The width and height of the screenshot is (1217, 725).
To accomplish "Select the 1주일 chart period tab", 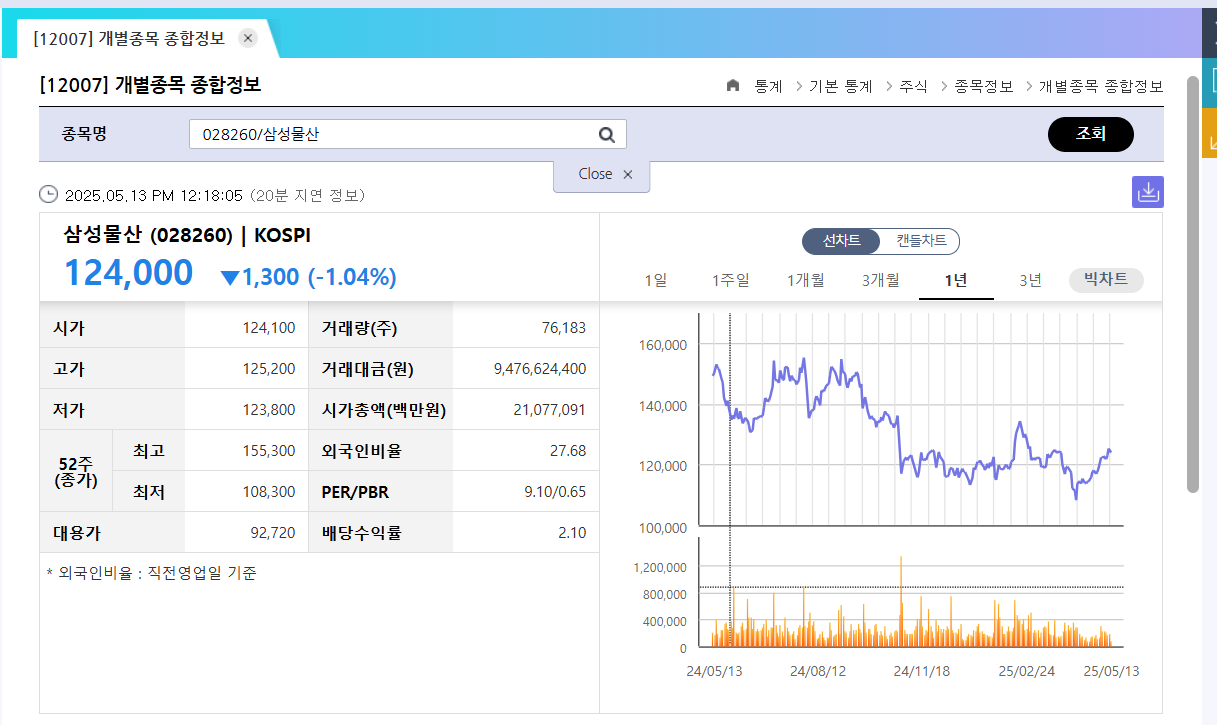I will [730, 280].
